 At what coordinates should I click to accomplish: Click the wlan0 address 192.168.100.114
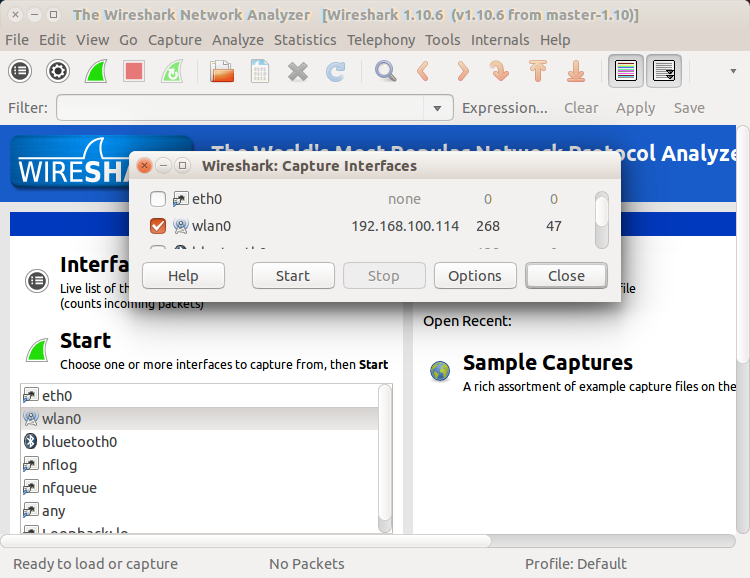pos(405,226)
